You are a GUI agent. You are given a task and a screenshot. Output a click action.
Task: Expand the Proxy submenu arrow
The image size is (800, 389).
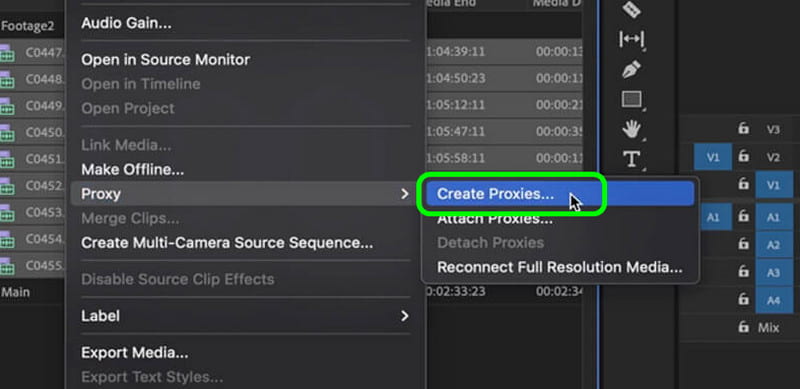pyautogui.click(x=405, y=194)
